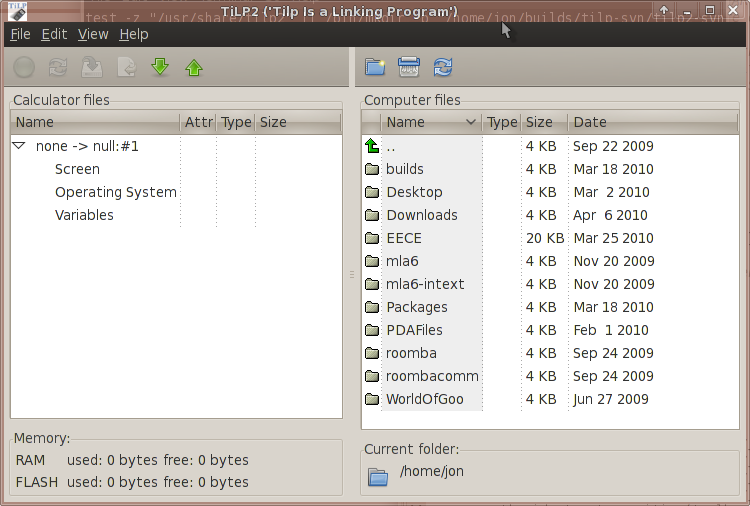Click the grayed-out ready status circle icon
Viewport: 750px width, 506px height.
coord(25,67)
